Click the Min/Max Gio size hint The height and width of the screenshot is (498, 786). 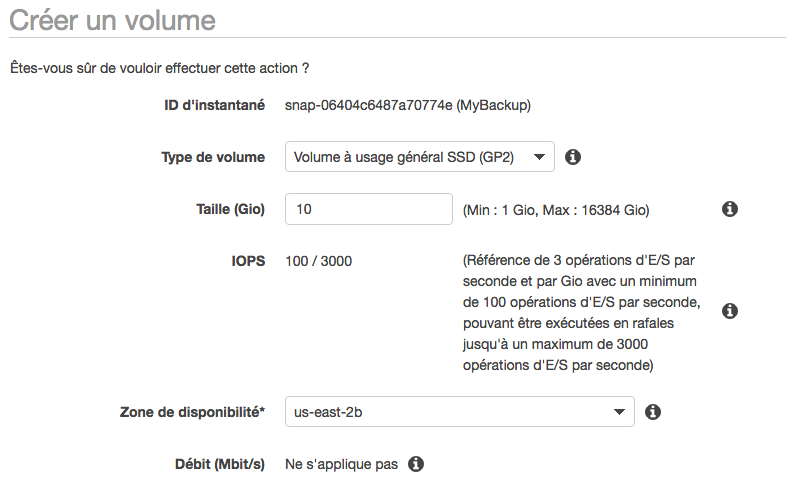pos(557,210)
